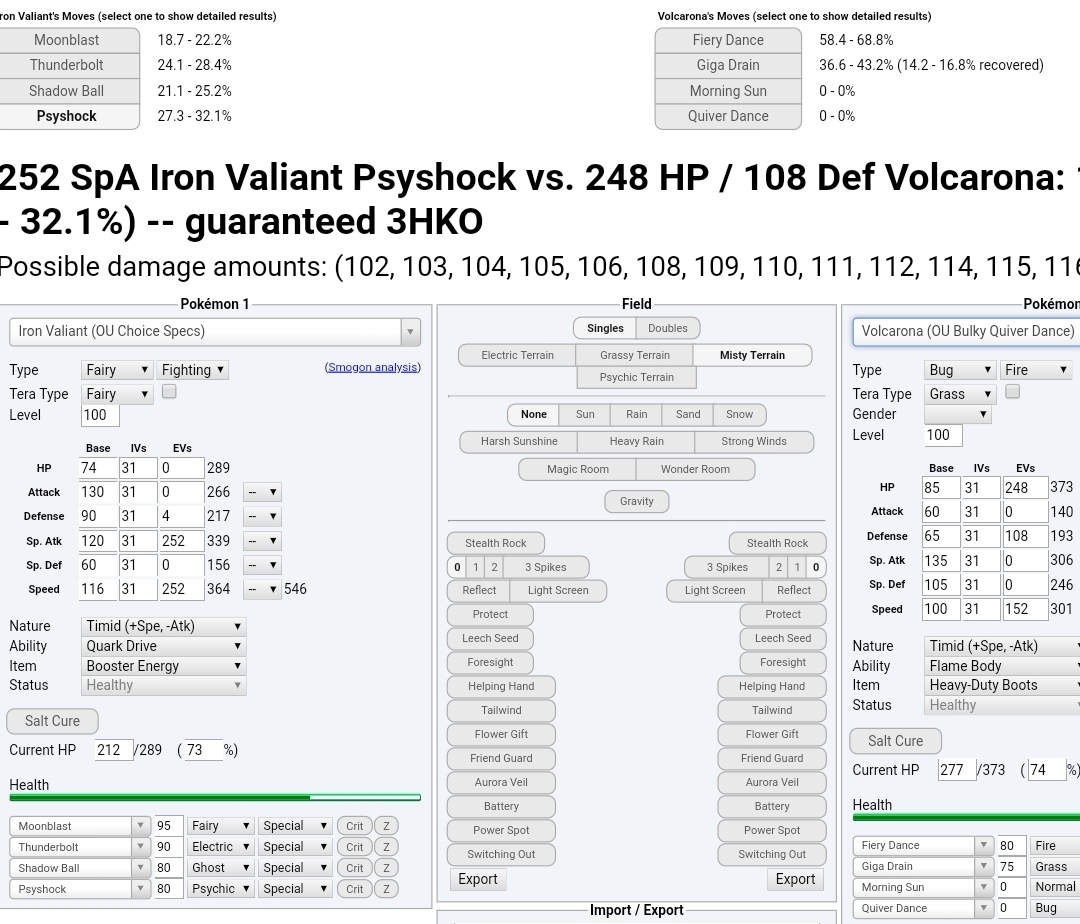The width and height of the screenshot is (1080, 924).
Task: Open Iron Valiant's Item dropdown Booster Energy
Action: (x=163, y=666)
